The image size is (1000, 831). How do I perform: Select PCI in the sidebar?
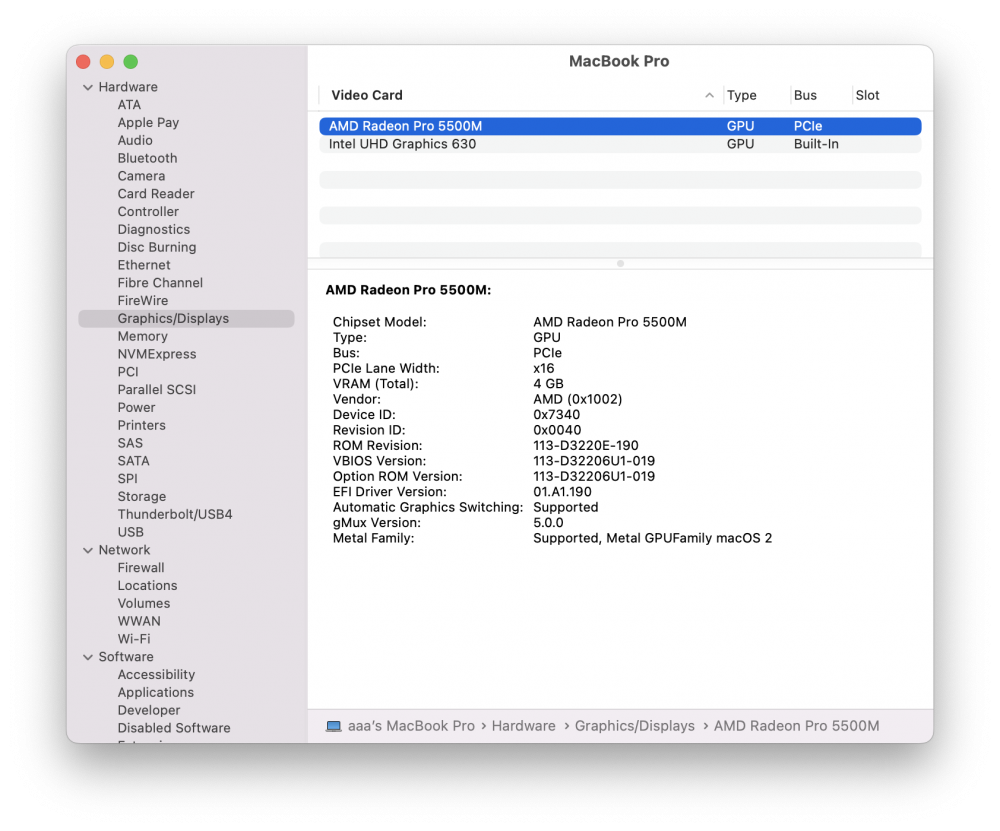pyautogui.click(x=128, y=373)
